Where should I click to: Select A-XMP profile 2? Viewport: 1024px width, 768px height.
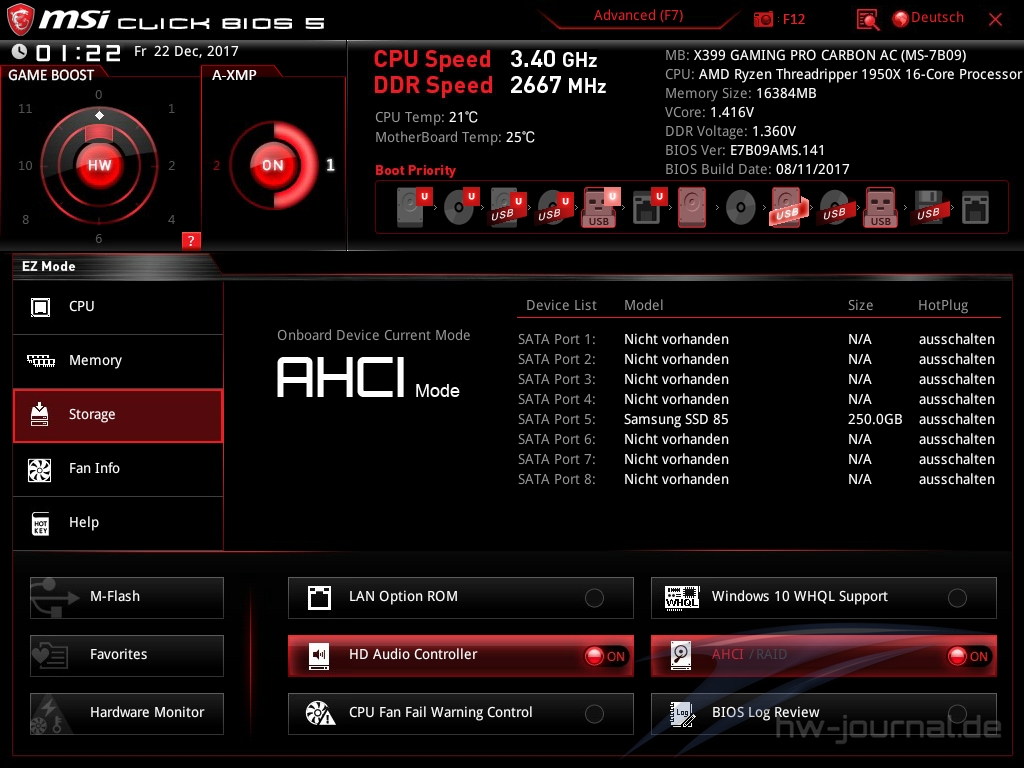pyautogui.click(x=216, y=165)
